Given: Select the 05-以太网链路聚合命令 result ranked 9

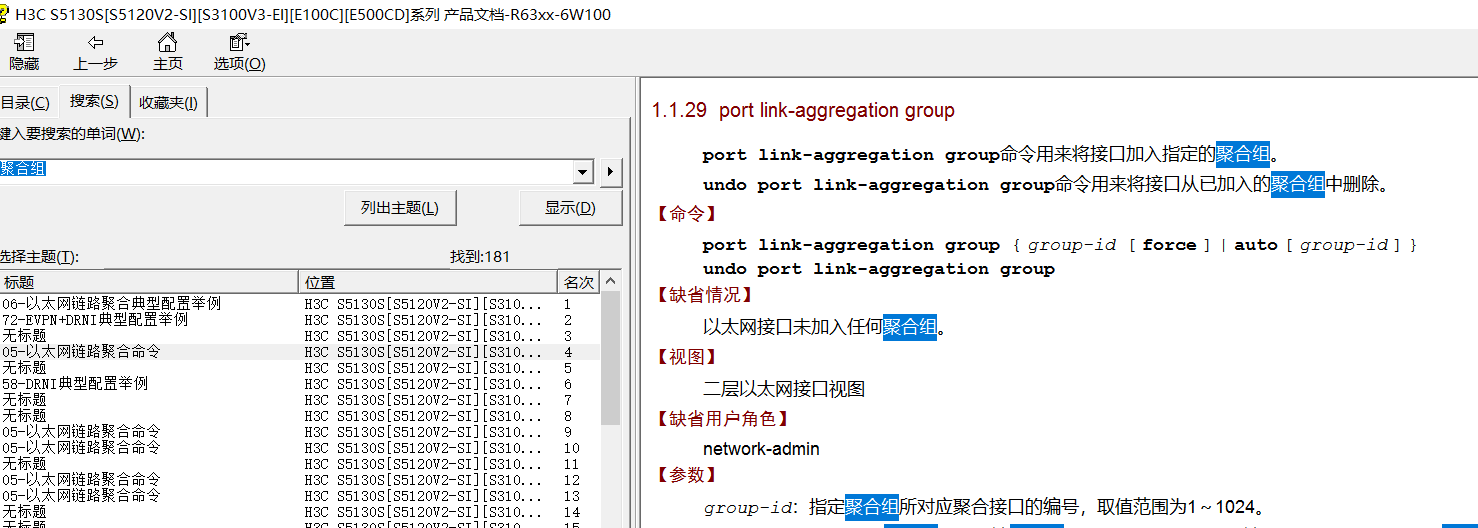Looking at the screenshot, I should pyautogui.click(x=300, y=432).
